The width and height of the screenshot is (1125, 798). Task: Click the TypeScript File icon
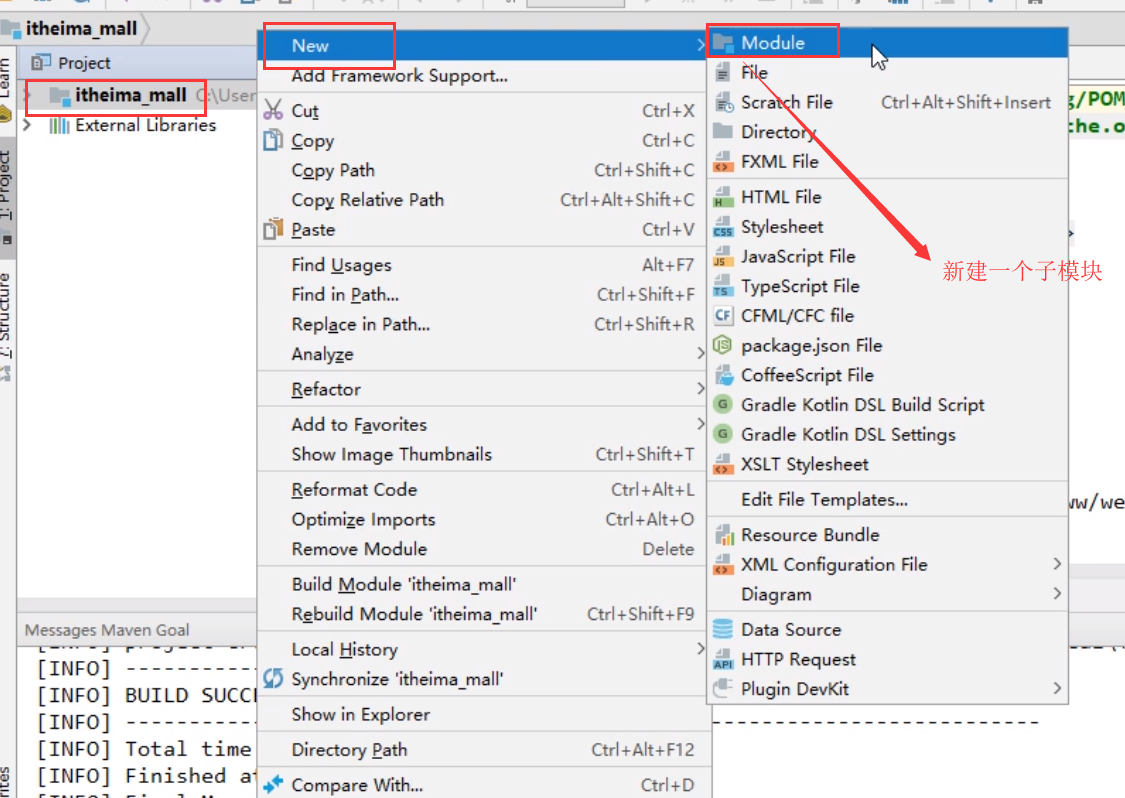(x=722, y=286)
